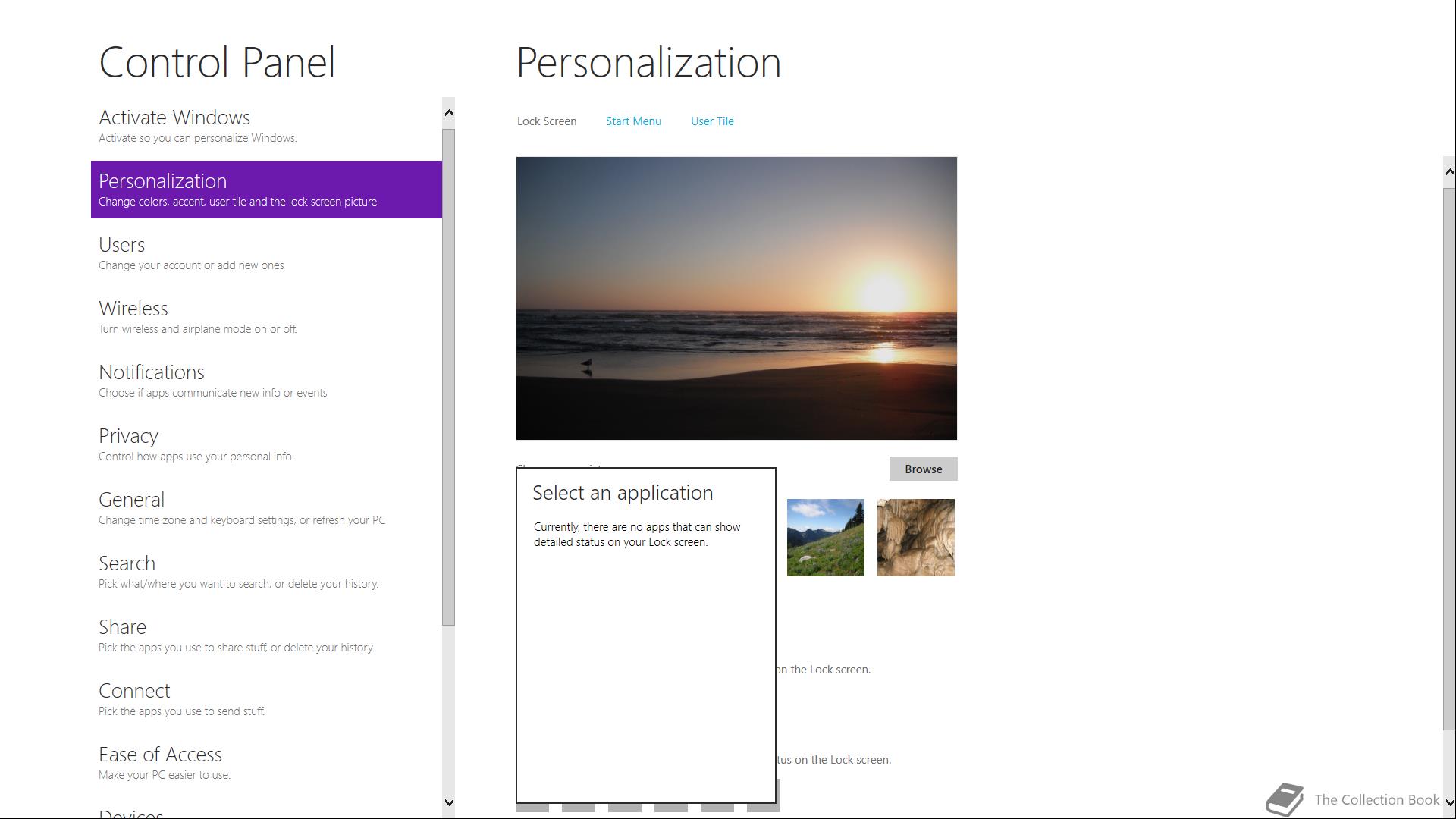This screenshot has width=1456, height=819.
Task: Switch to the Start Menu tab
Action: [633, 121]
